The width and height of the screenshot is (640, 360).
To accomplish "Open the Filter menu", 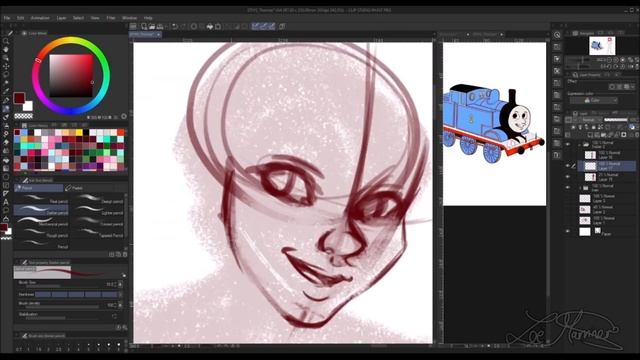I will [x=111, y=18].
